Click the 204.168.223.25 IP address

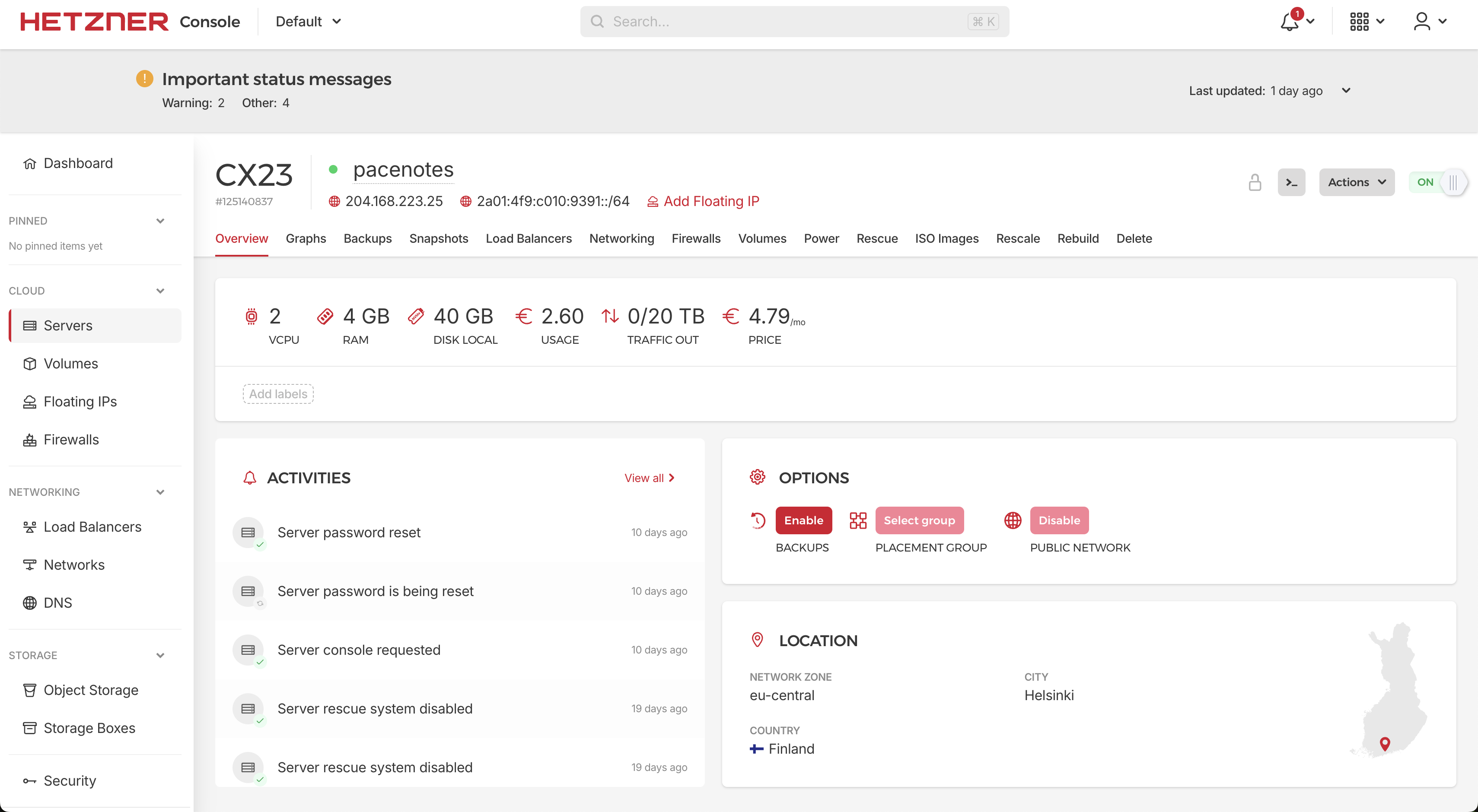pos(394,201)
